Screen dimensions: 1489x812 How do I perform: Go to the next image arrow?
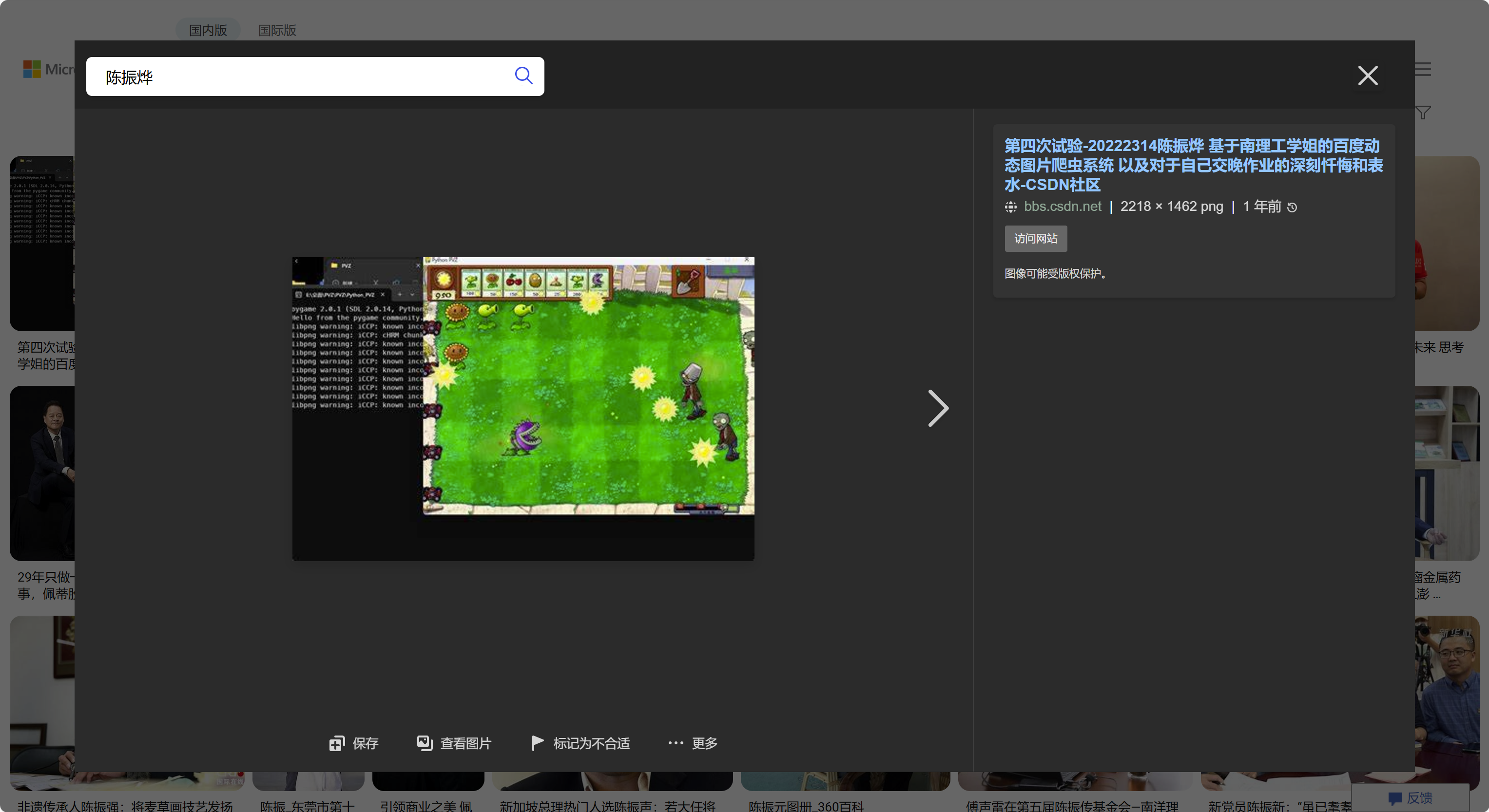pos(938,408)
